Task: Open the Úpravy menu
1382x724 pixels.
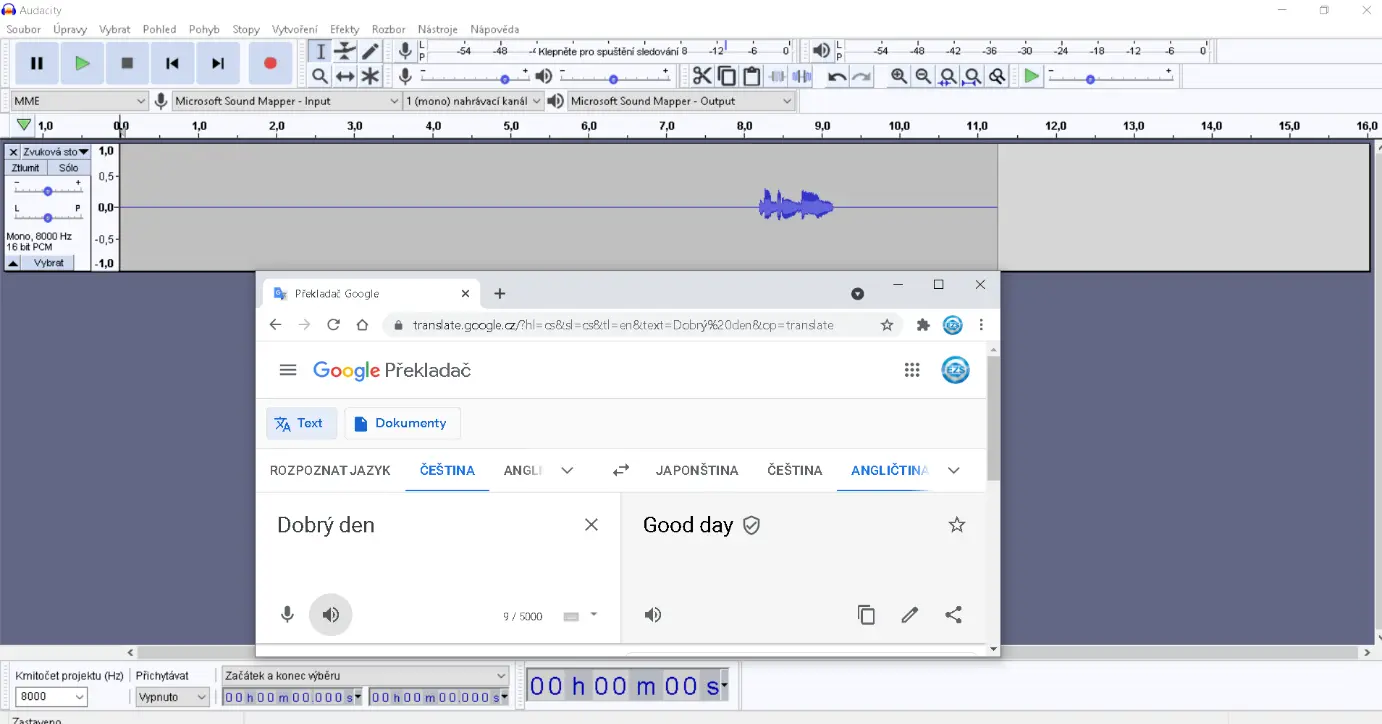Action: [x=70, y=29]
